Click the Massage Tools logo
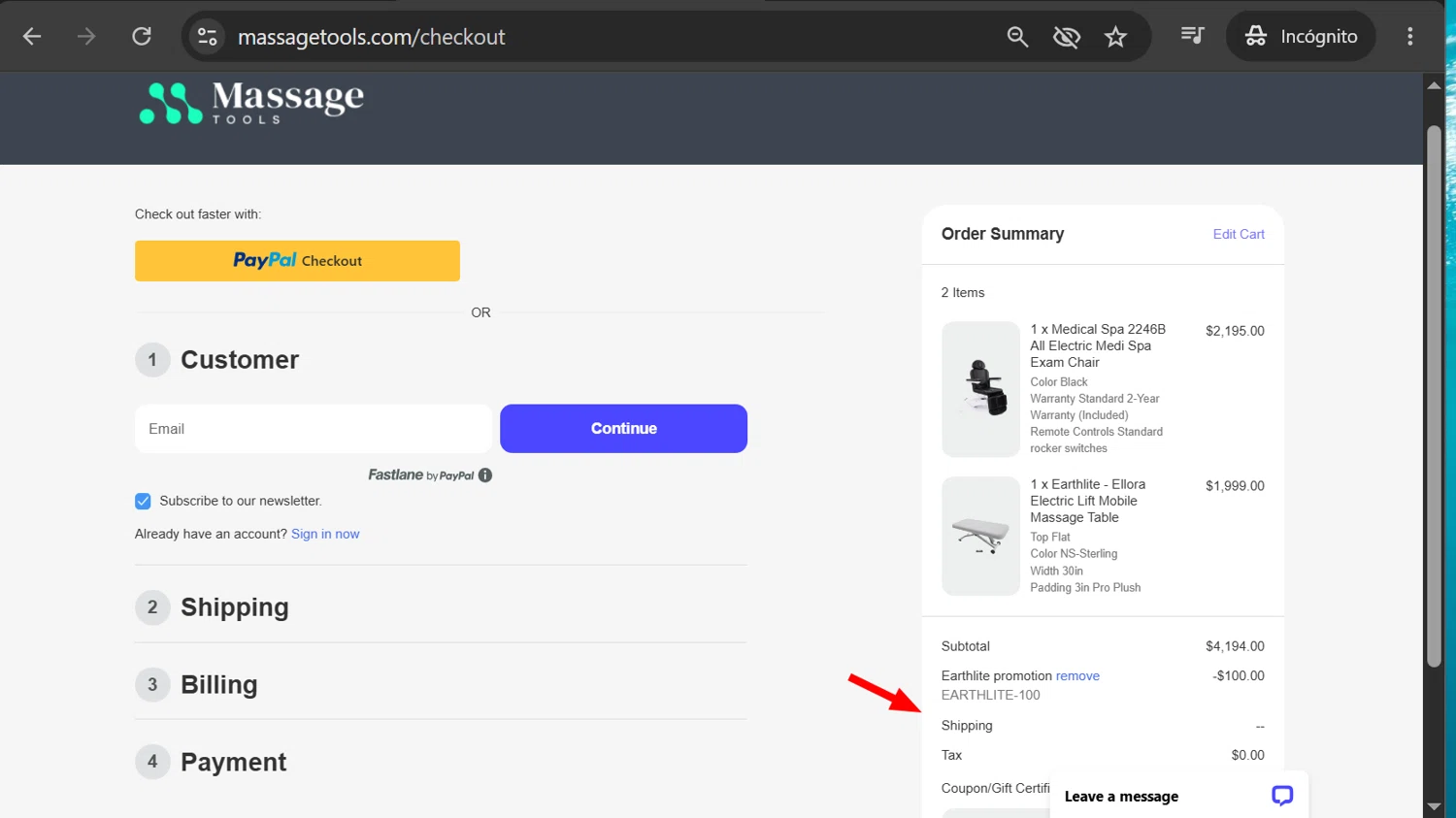 pos(251,103)
